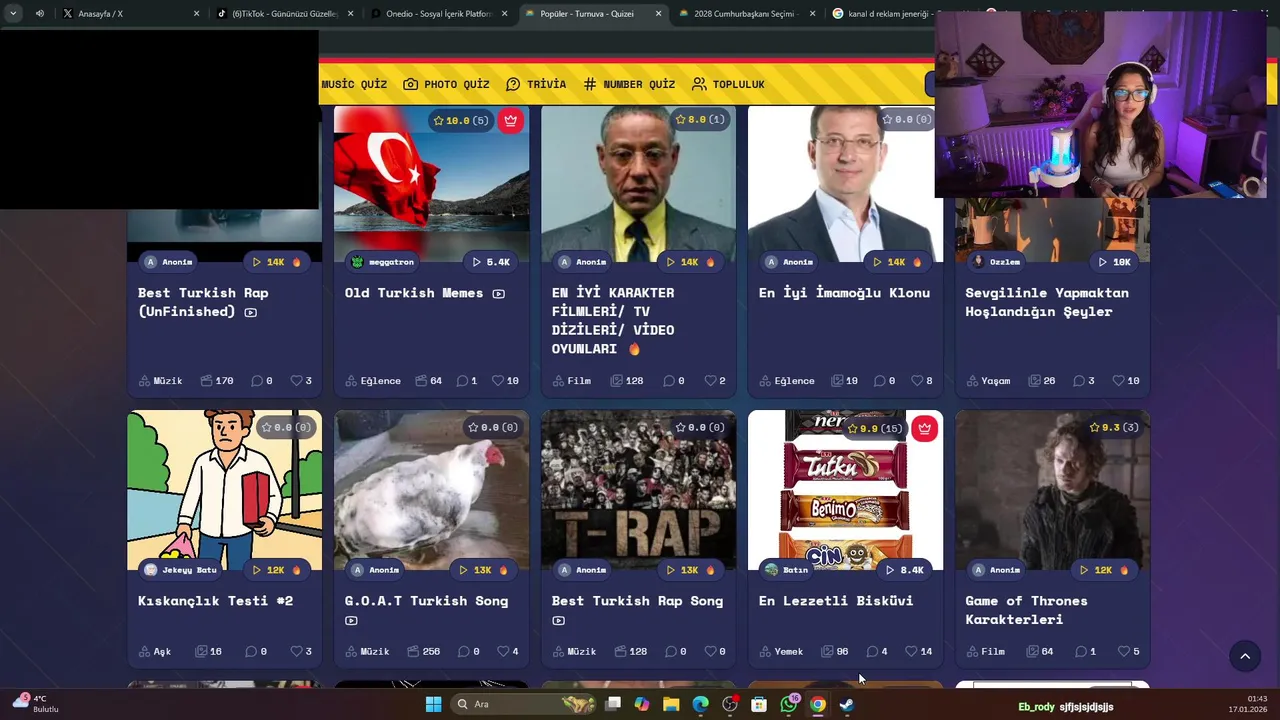The width and height of the screenshot is (1280, 720).
Task: Like En Lezzetli Bisküvi heart
Action: tap(911, 652)
